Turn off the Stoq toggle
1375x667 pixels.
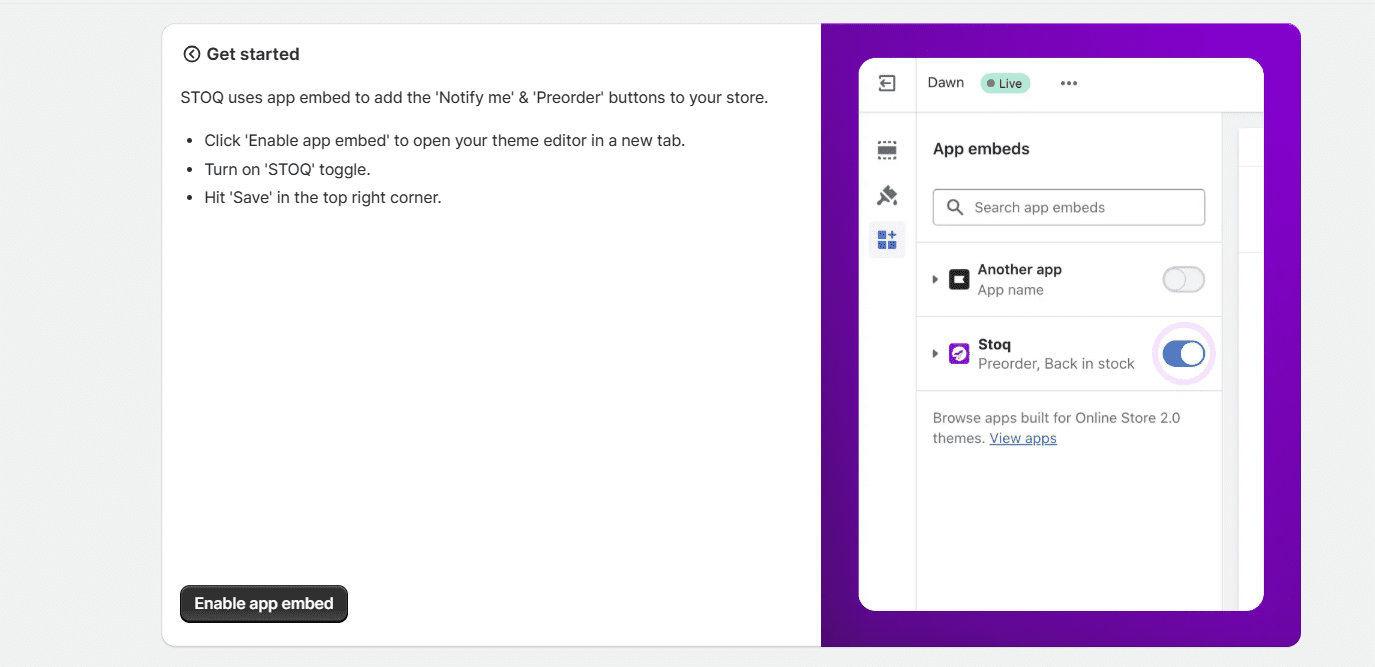[1183, 354]
